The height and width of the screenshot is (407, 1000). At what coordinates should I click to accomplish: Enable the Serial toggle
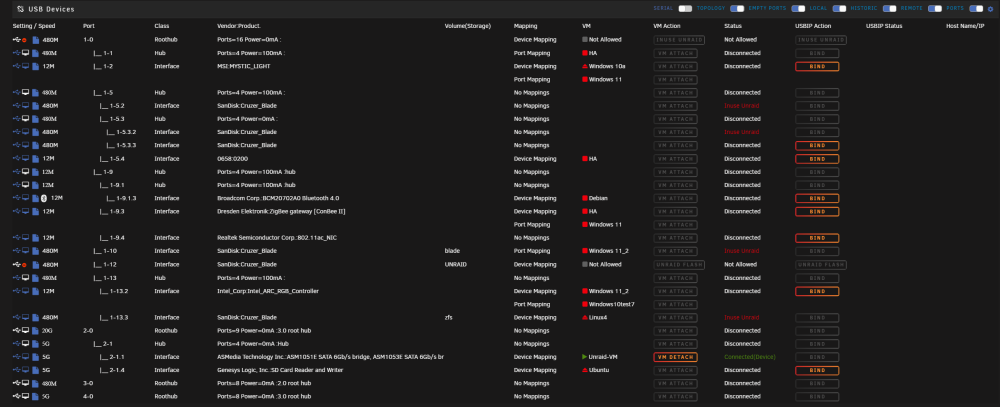coord(685,9)
